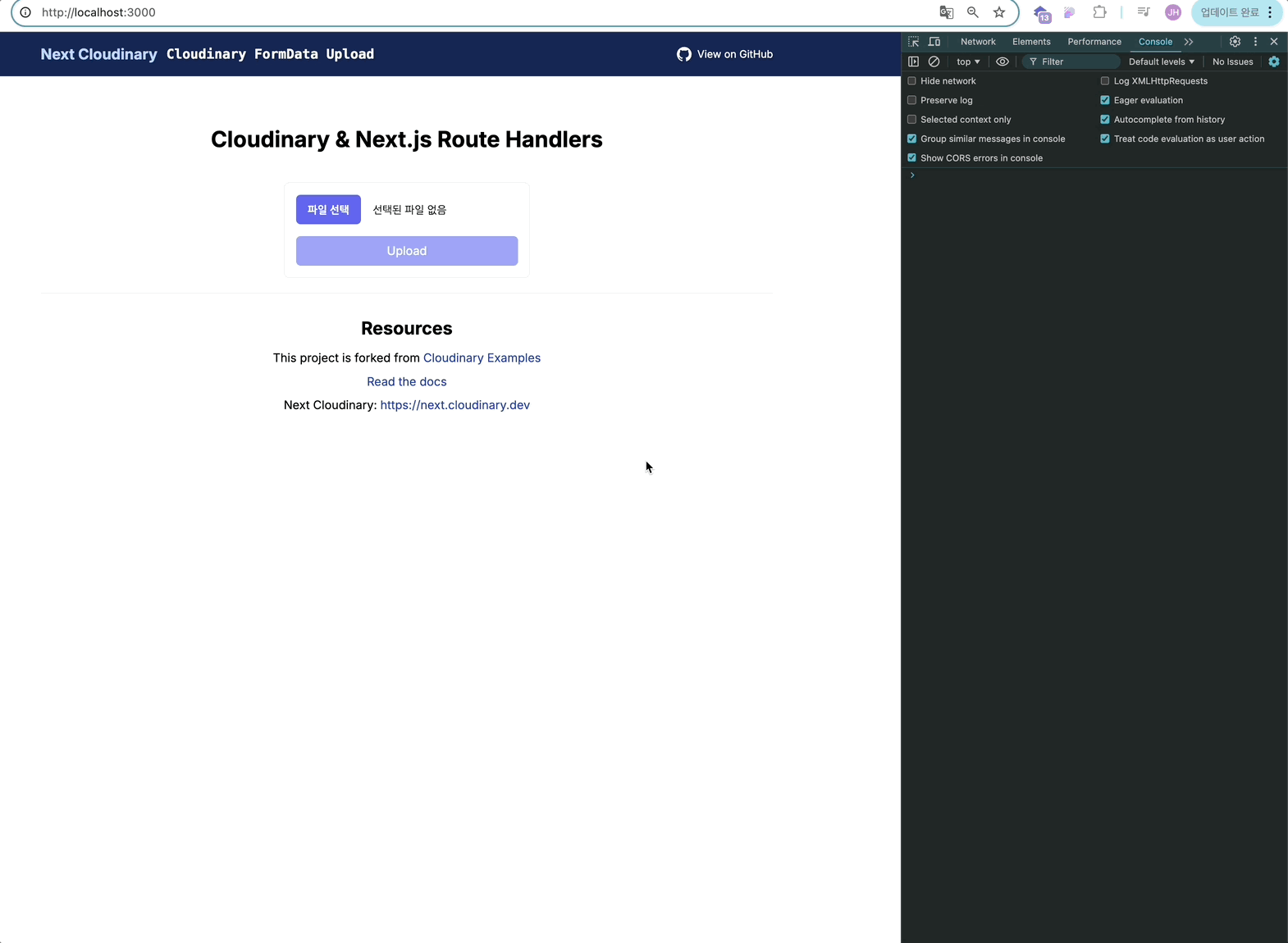This screenshot has height=943, width=1288.
Task: Click the browser address bar URL
Action: pos(98,12)
